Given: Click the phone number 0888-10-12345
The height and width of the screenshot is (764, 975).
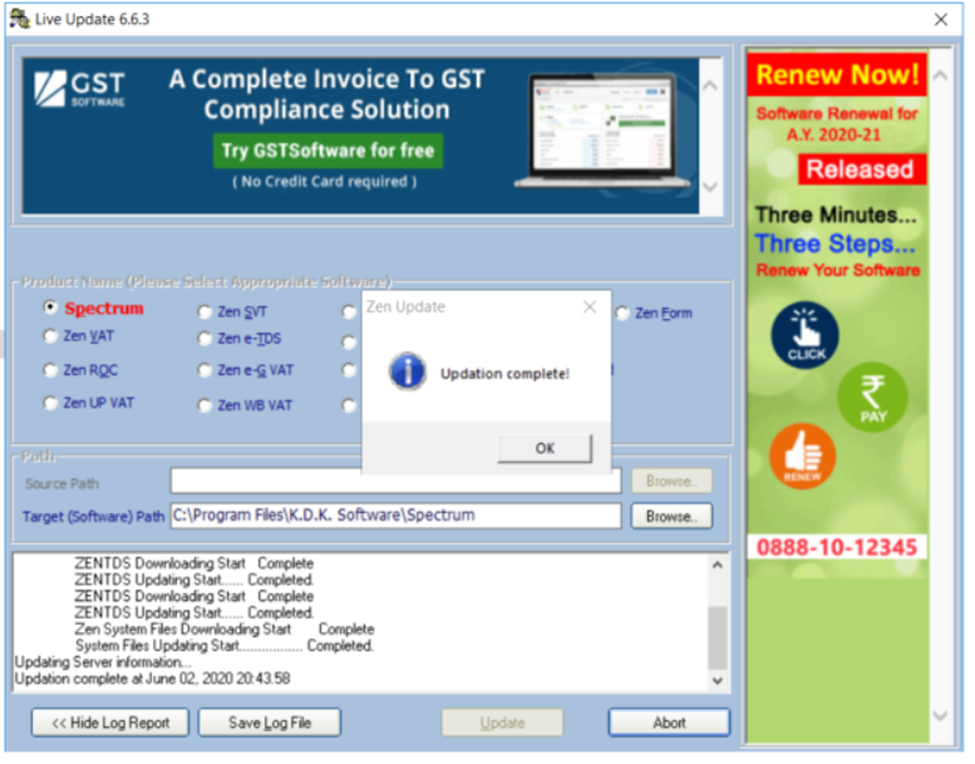Looking at the screenshot, I should [x=836, y=548].
